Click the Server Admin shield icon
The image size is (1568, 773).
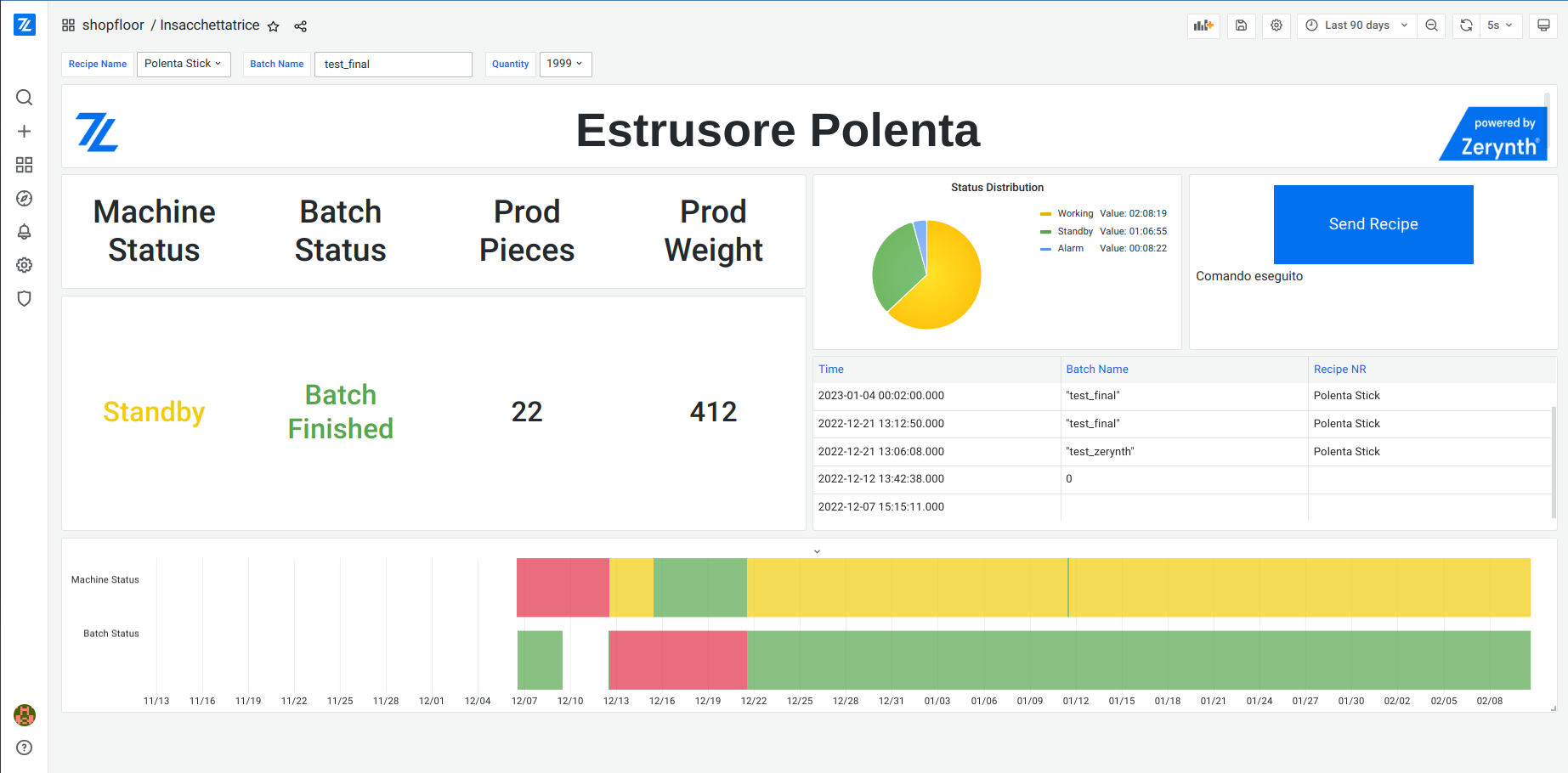pyautogui.click(x=24, y=299)
